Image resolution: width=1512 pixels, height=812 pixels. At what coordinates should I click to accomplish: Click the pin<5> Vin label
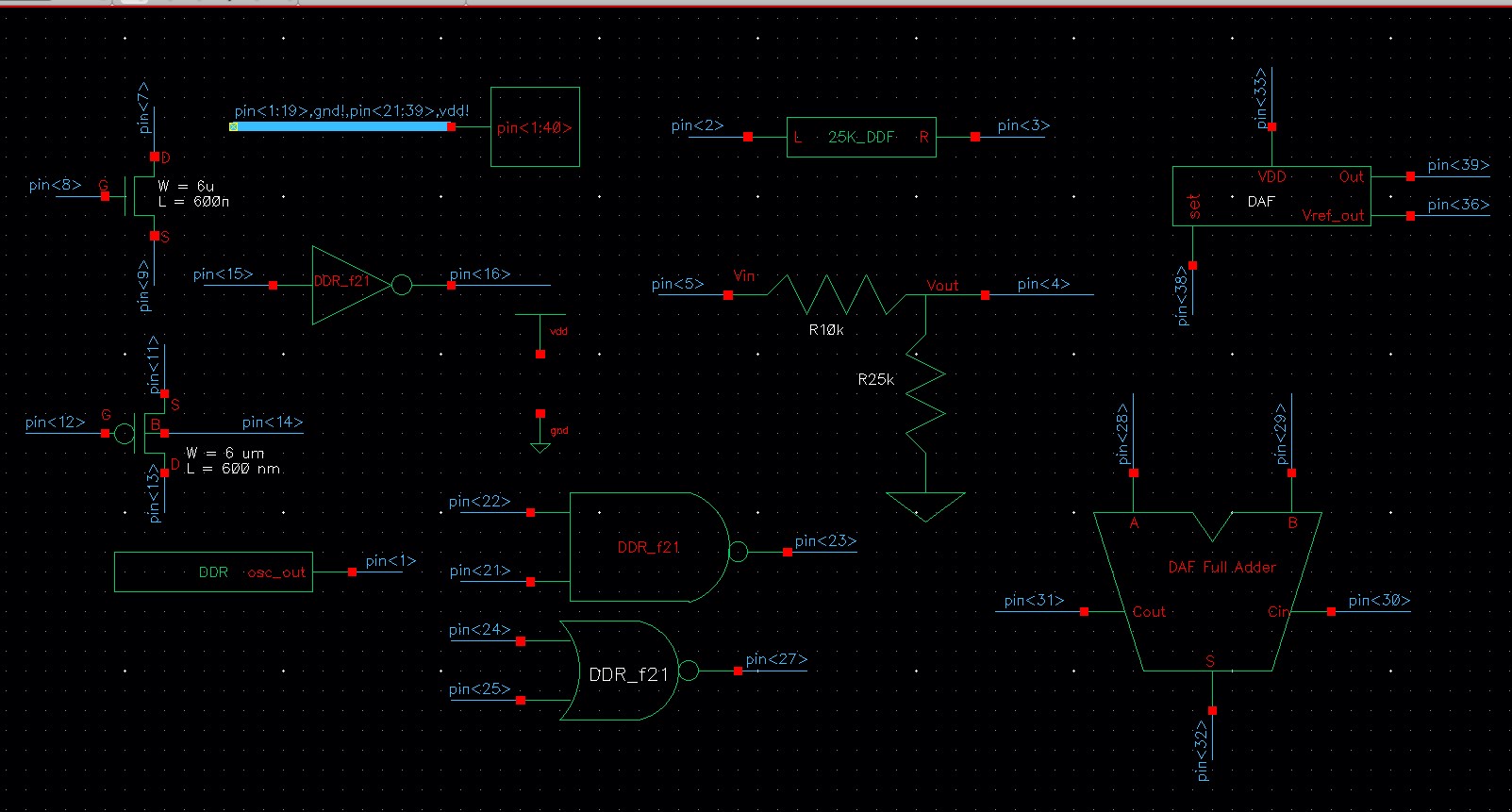tap(677, 284)
